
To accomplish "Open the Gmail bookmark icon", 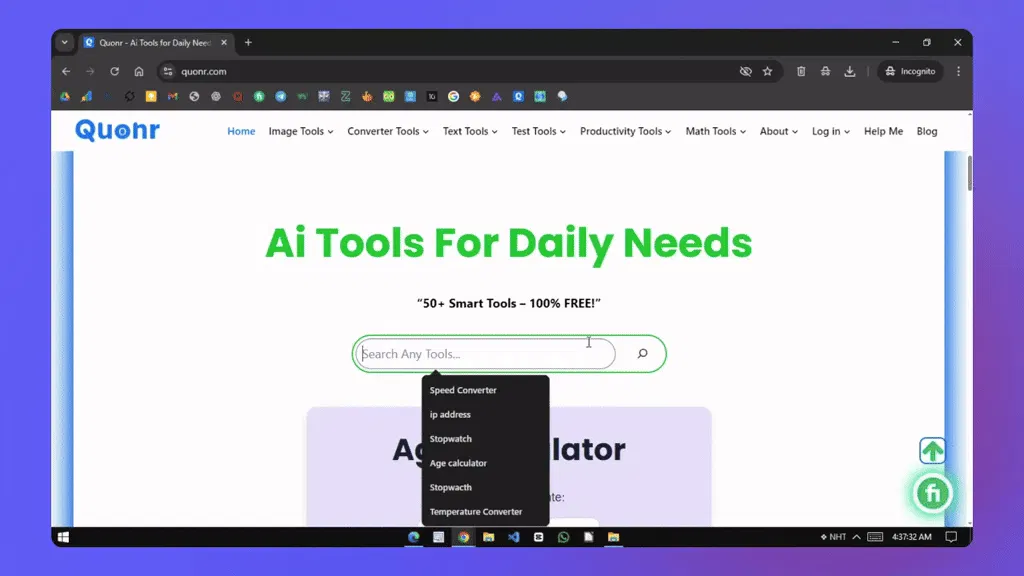I will coord(172,96).
